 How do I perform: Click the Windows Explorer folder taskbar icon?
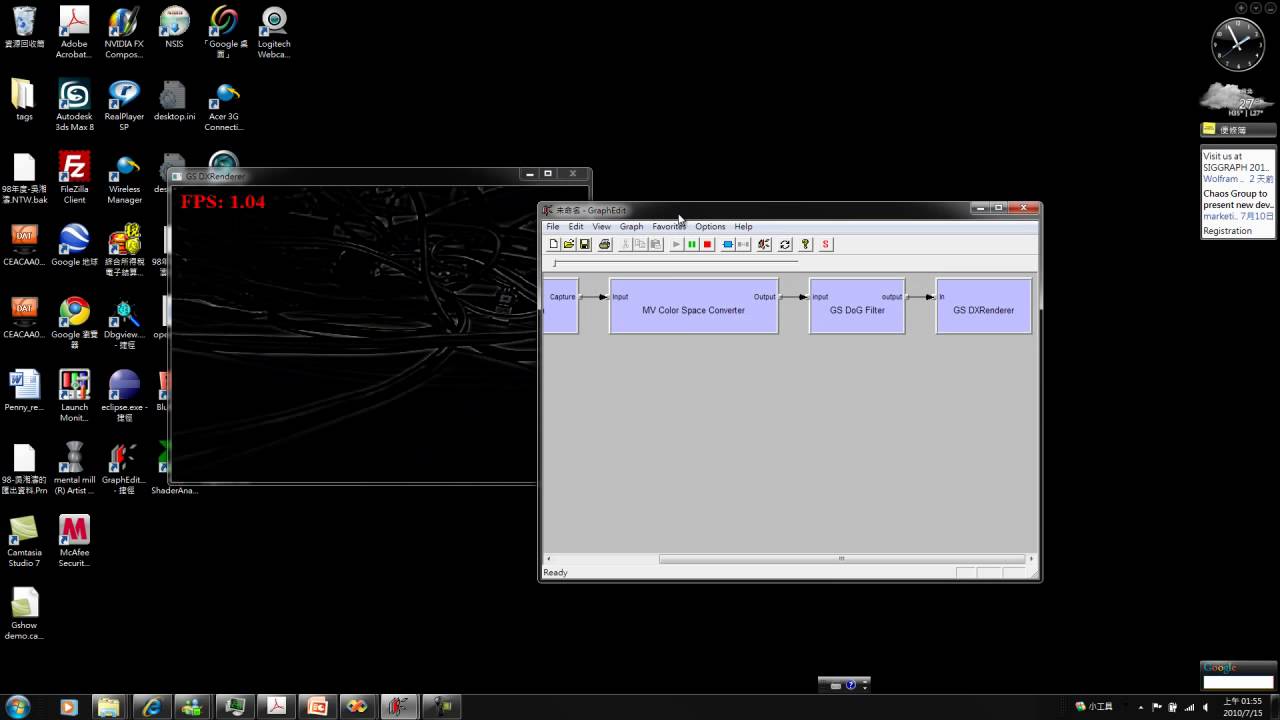pos(110,706)
